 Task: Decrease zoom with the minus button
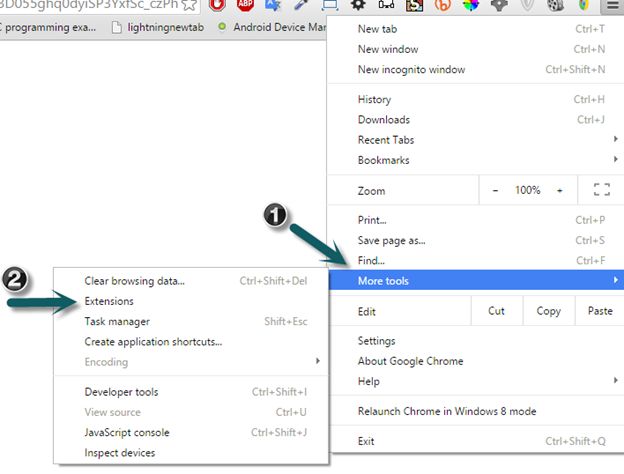pos(495,190)
